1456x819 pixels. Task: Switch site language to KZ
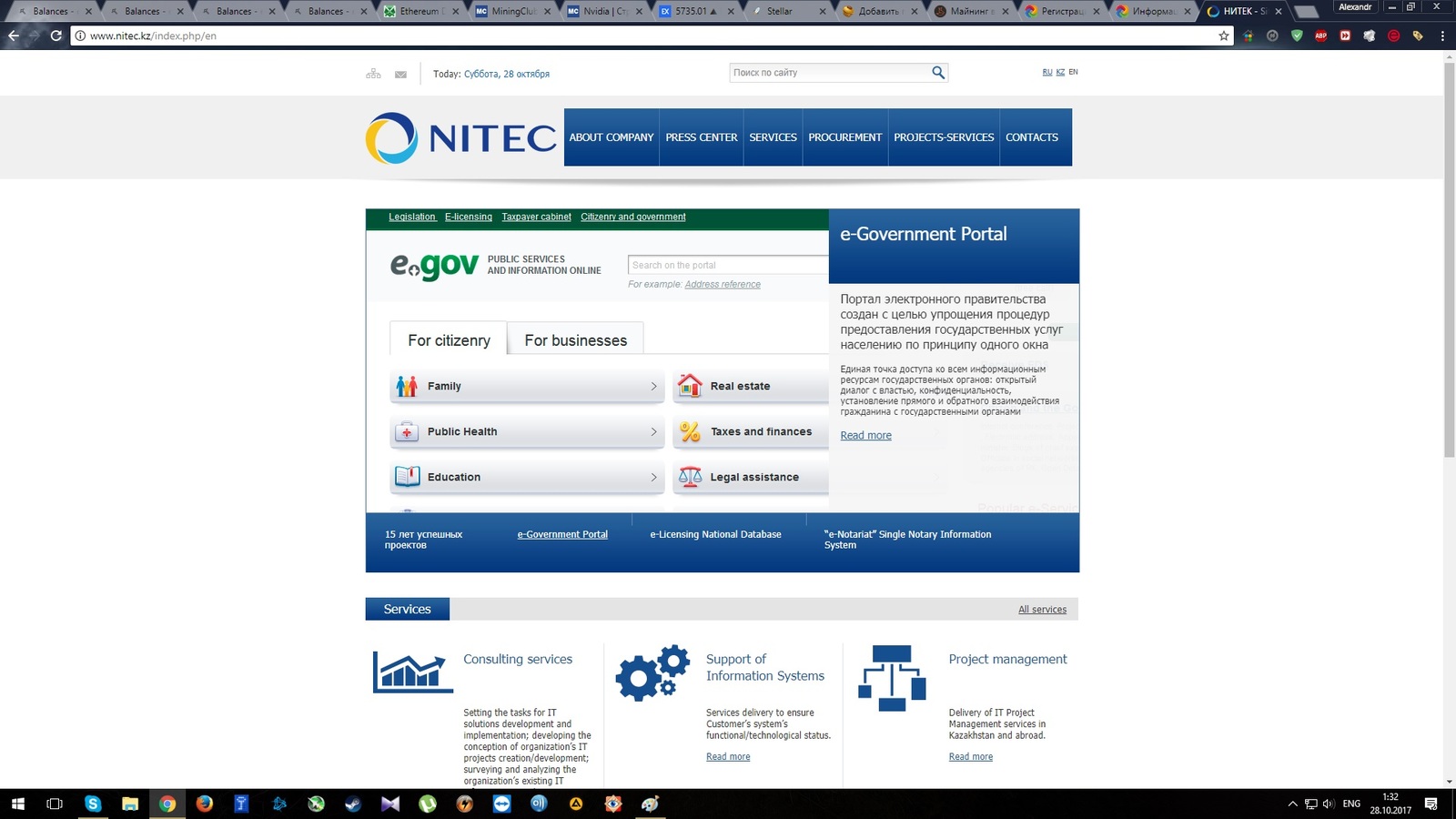pyautogui.click(x=1060, y=72)
